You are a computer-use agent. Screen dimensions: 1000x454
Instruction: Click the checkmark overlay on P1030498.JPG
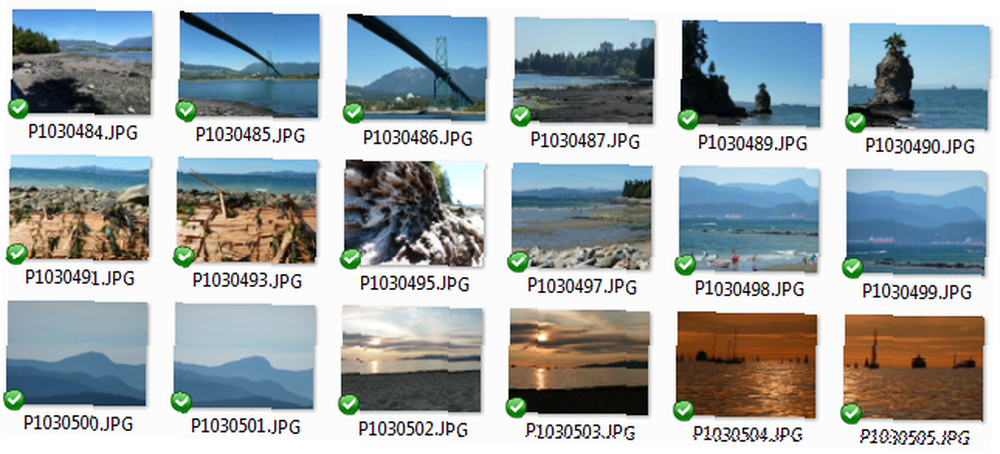pos(685,265)
